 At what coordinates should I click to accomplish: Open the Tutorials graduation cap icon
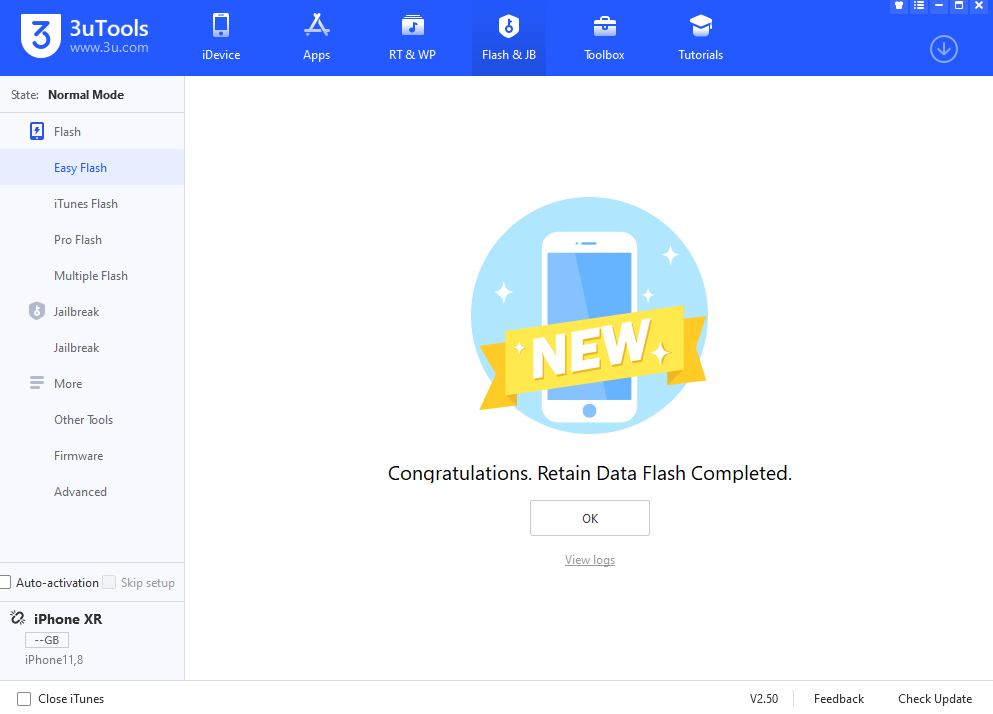pyautogui.click(x=700, y=26)
